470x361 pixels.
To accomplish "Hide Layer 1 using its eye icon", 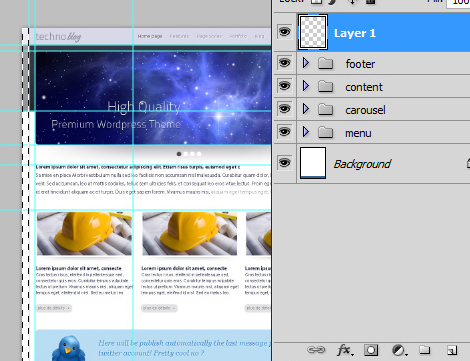I will [284, 32].
